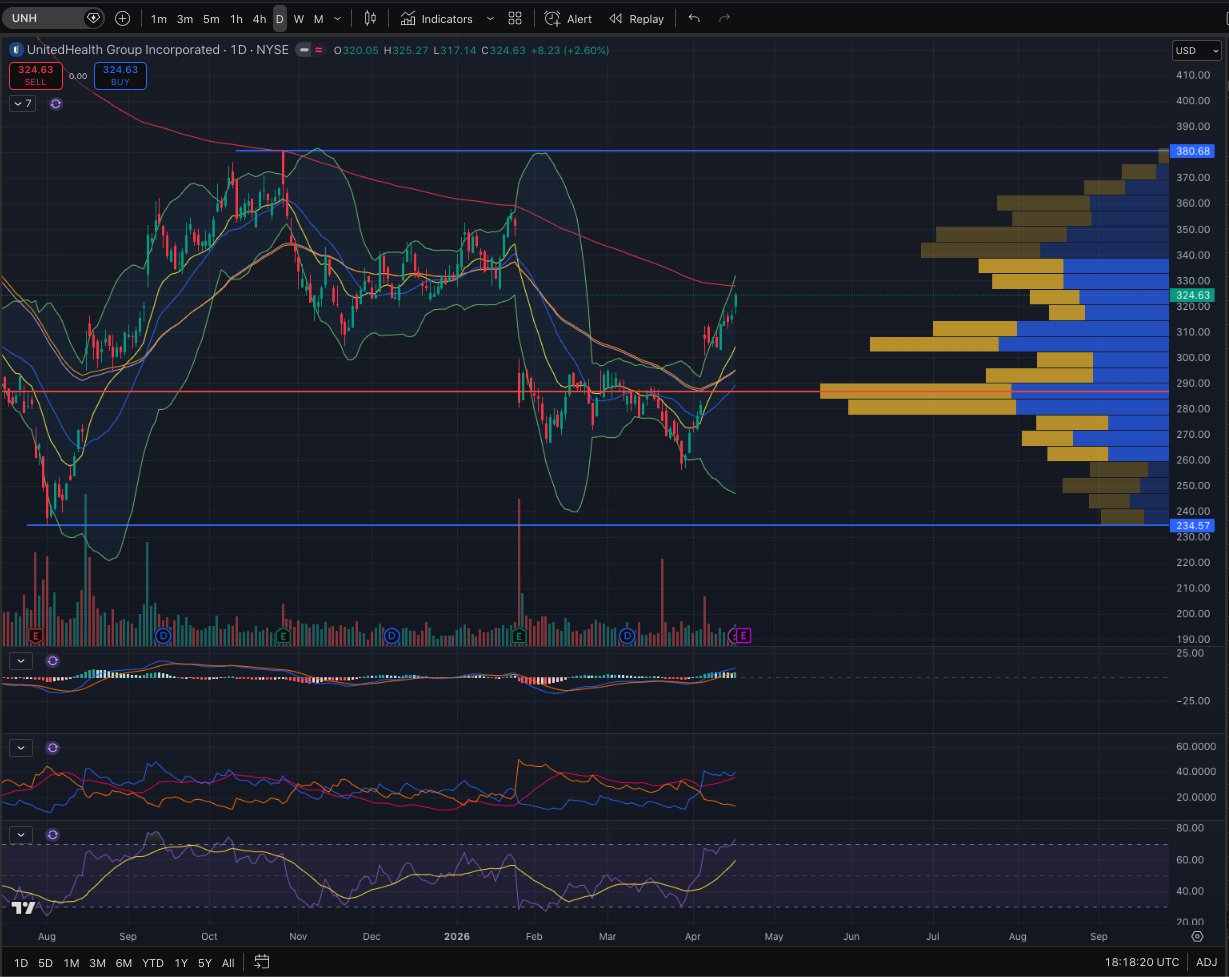Click the D dividend marker in September
The height and width of the screenshot is (977, 1229).
click(164, 635)
